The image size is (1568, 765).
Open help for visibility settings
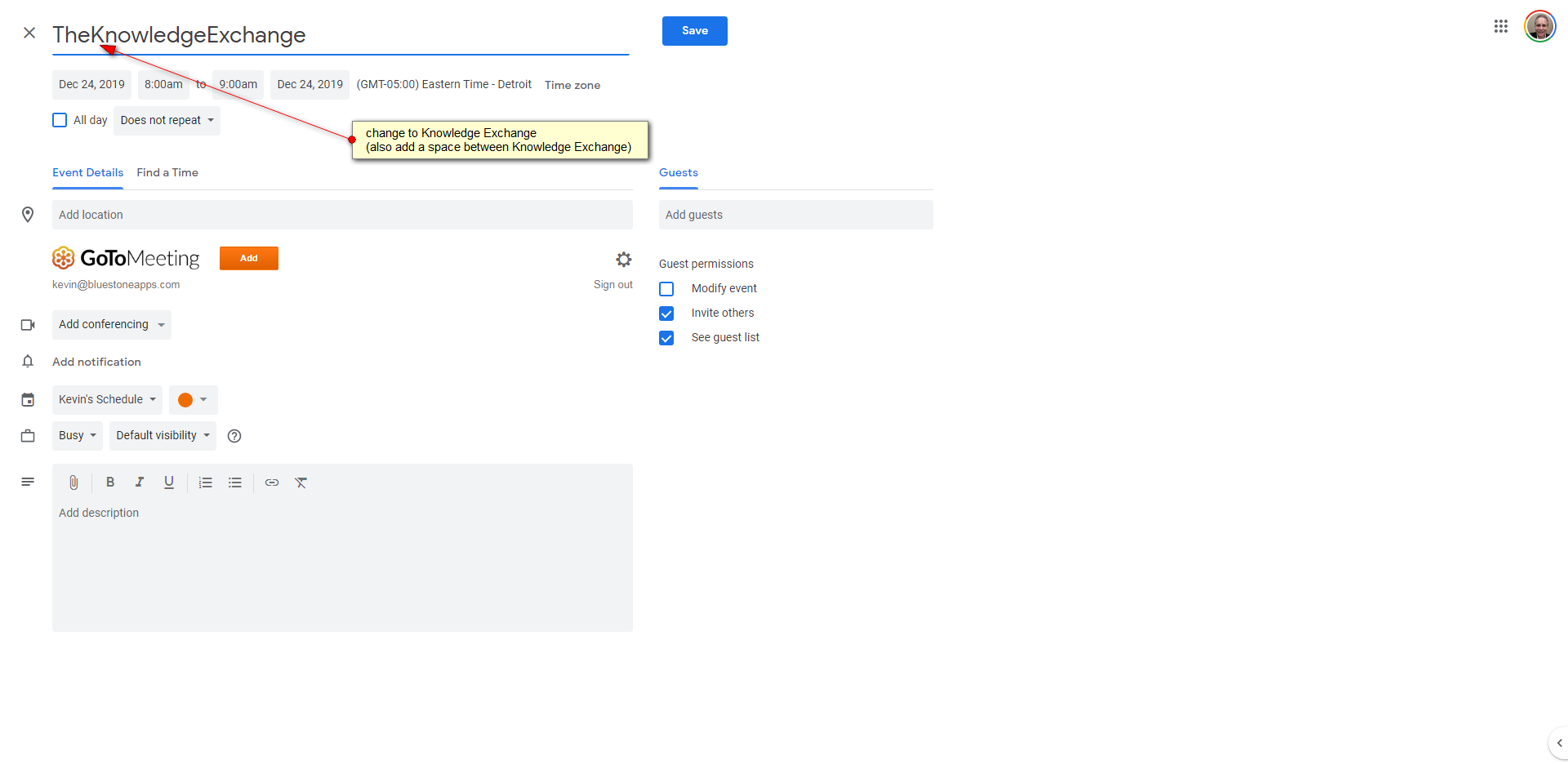(x=234, y=436)
